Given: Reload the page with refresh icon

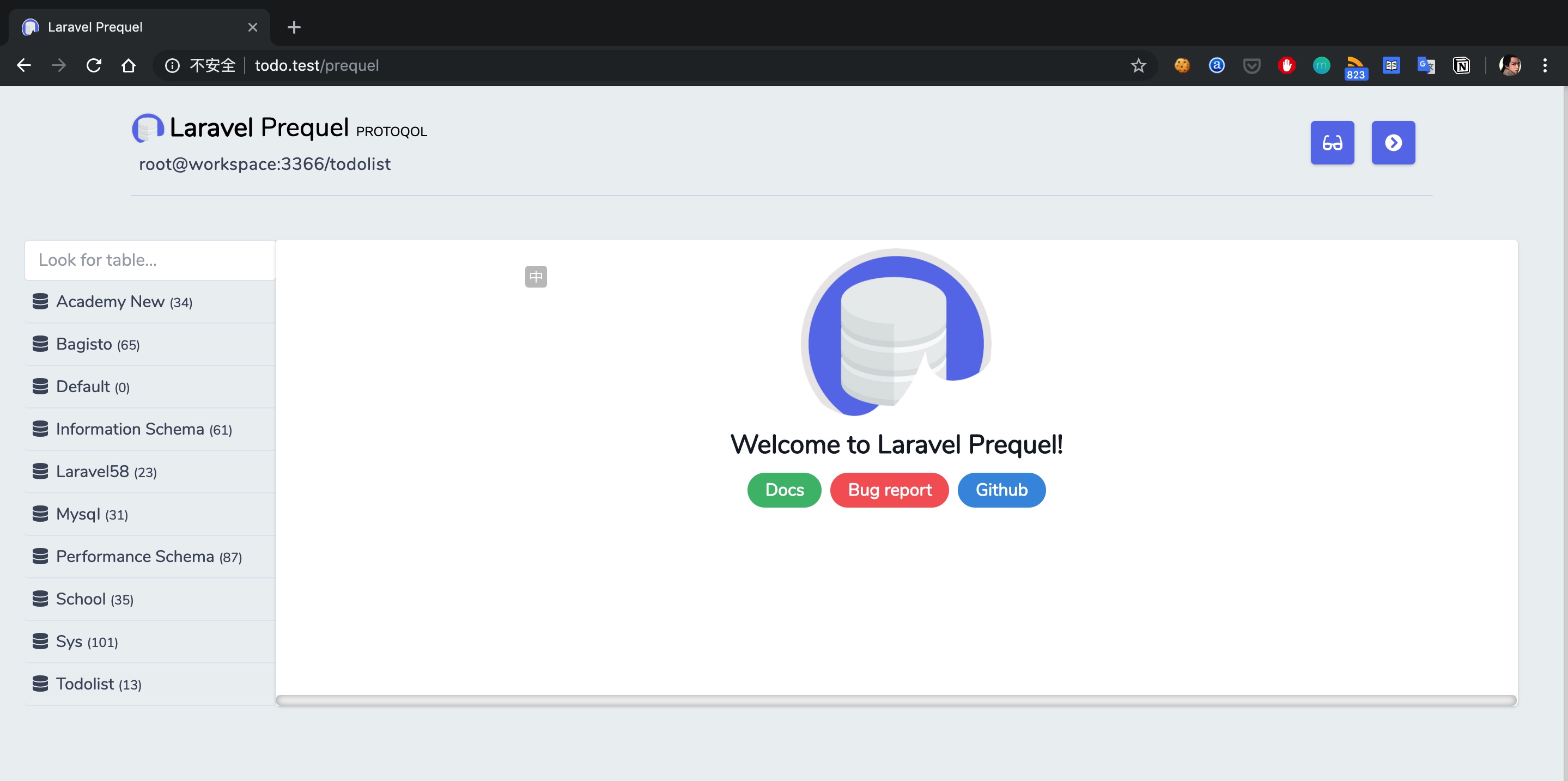Looking at the screenshot, I should point(94,65).
